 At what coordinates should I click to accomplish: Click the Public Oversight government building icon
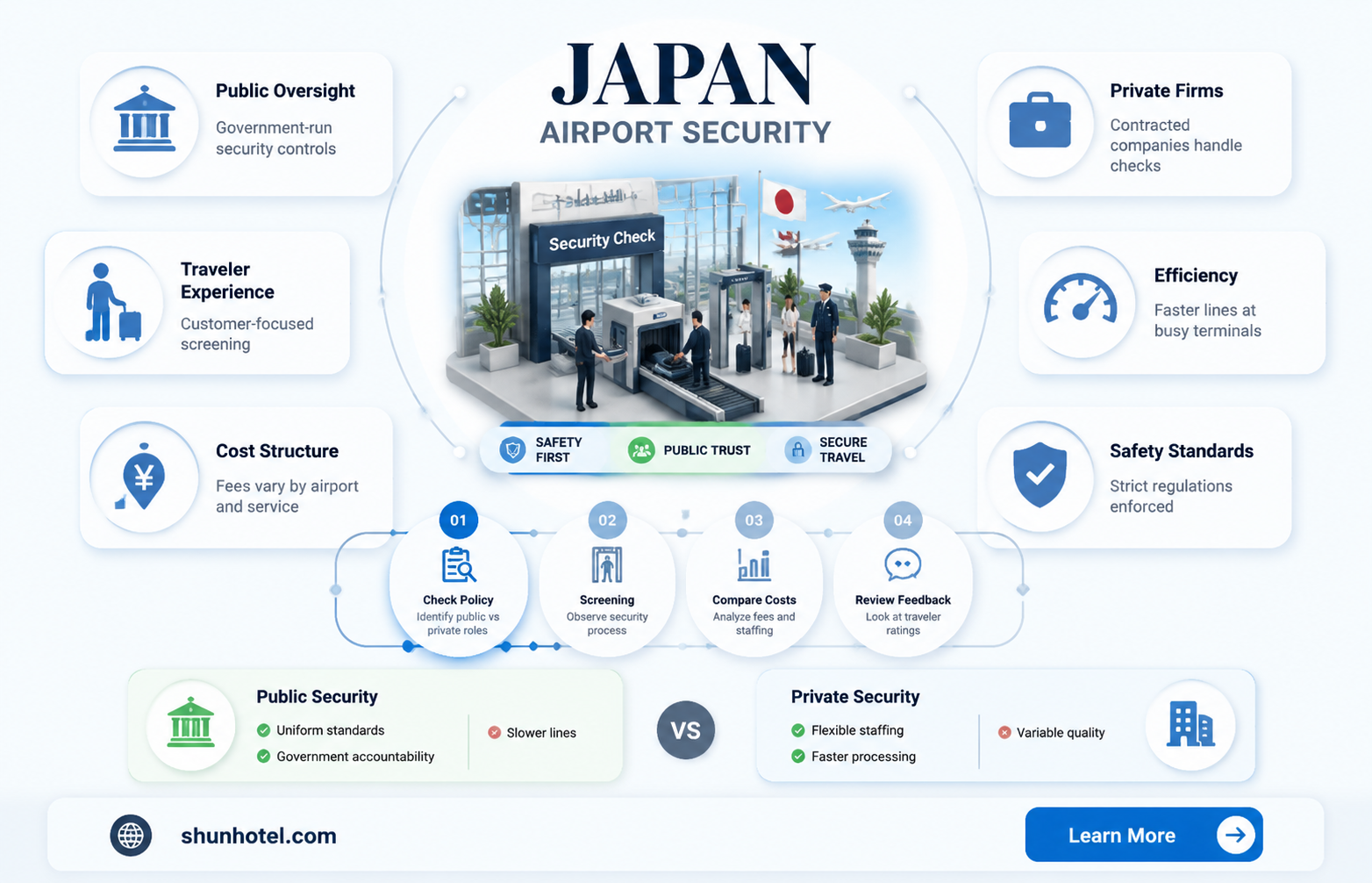coord(145,118)
